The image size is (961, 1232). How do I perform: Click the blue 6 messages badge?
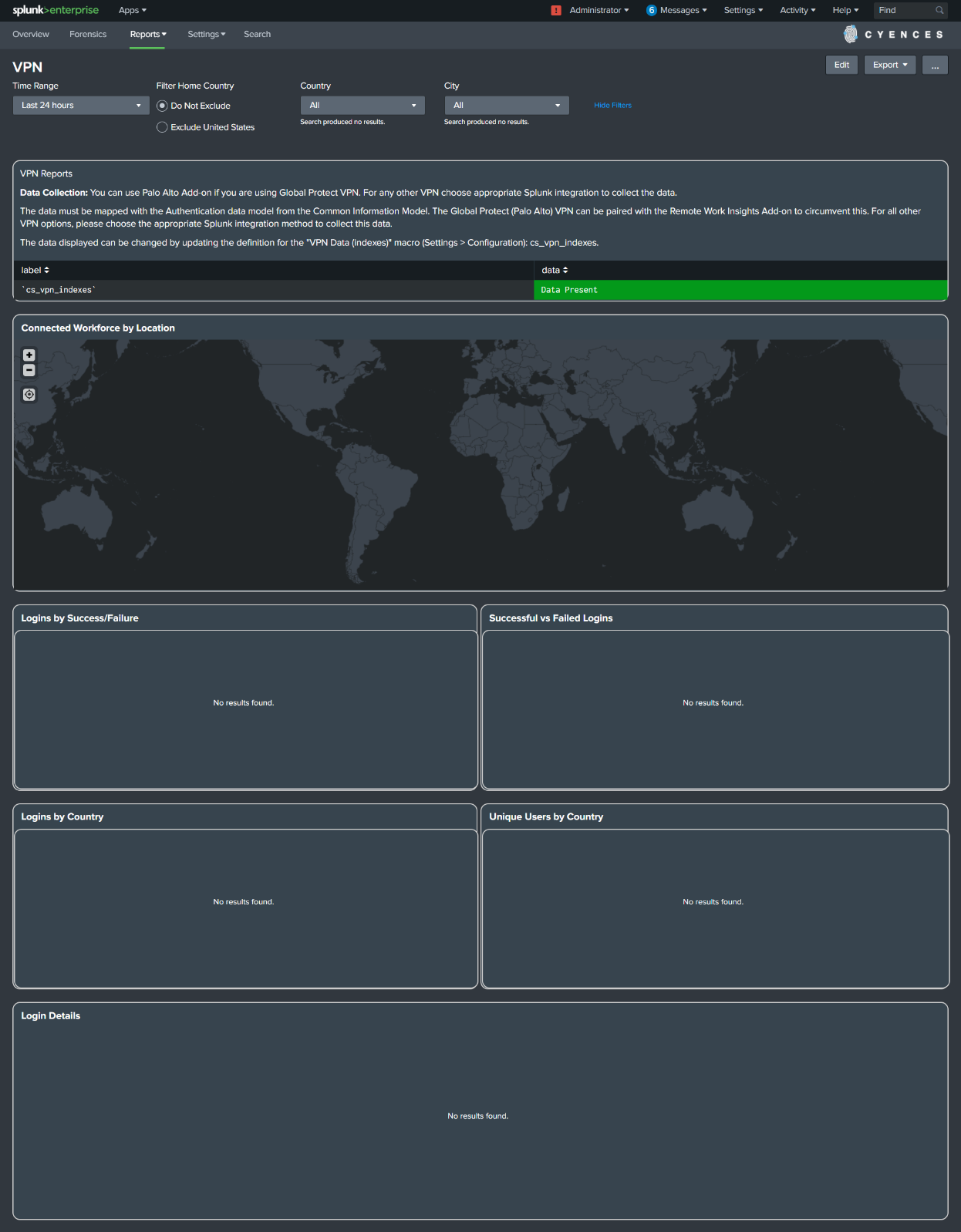click(x=651, y=10)
